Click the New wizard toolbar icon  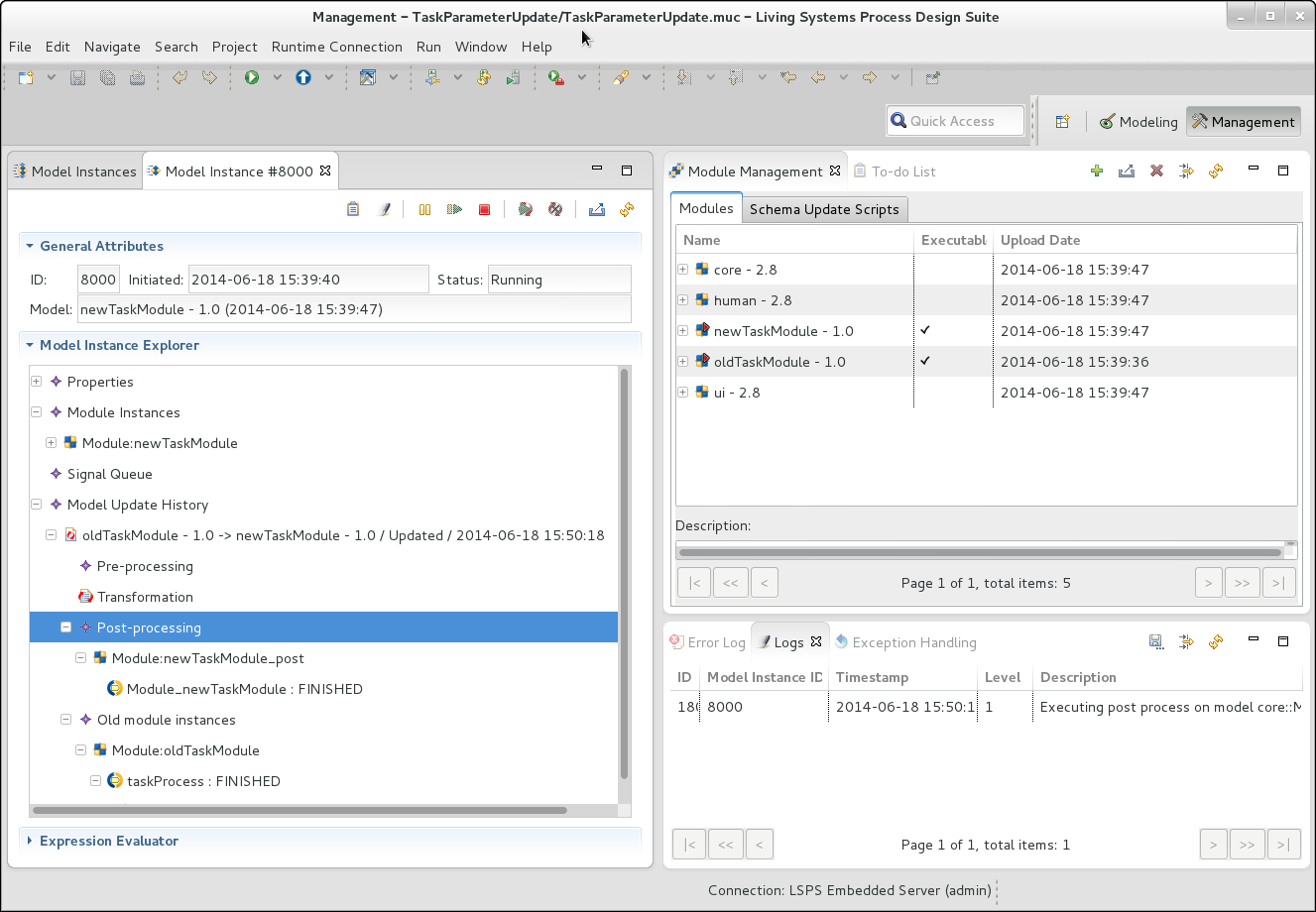pos(27,77)
